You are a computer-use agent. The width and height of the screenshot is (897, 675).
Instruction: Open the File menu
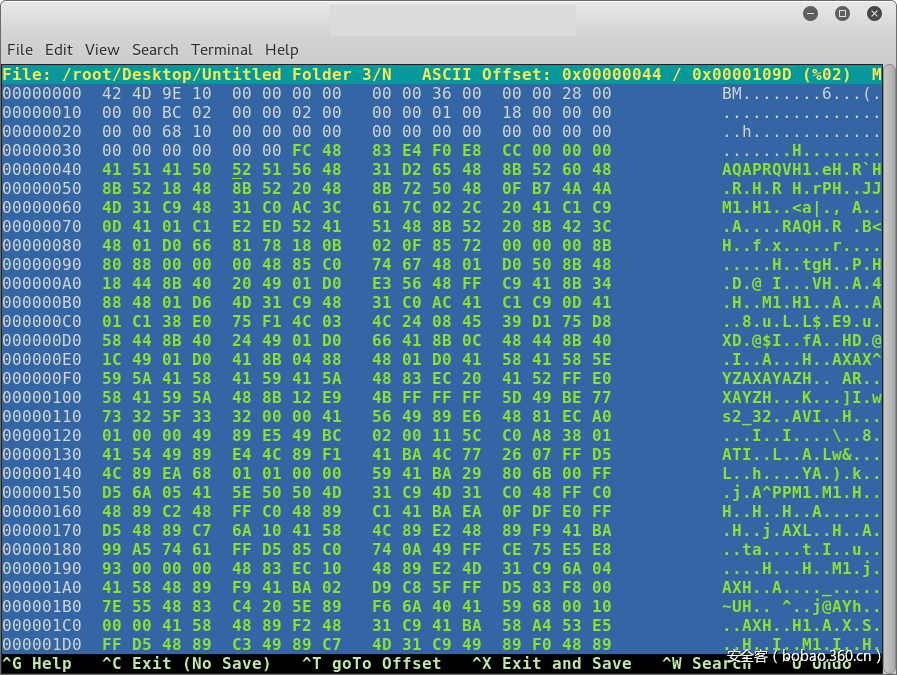click(20, 49)
